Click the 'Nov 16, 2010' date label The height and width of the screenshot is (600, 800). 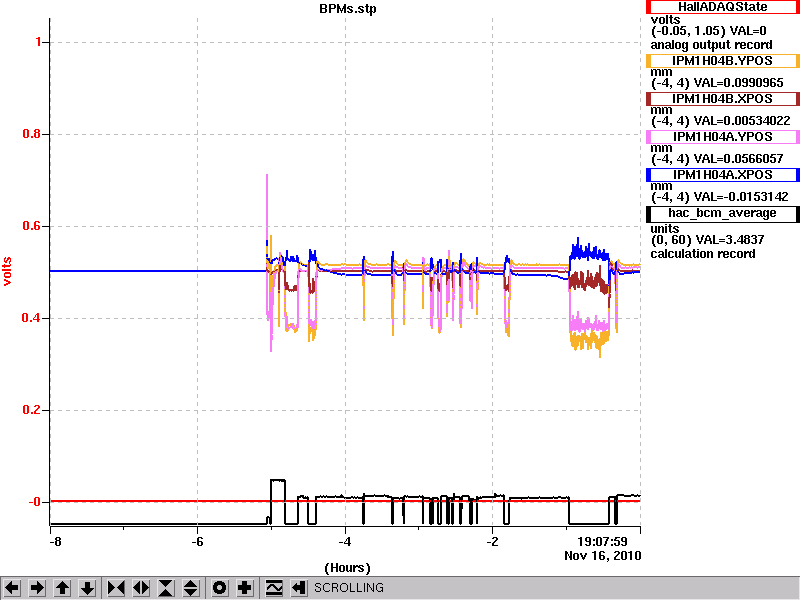[603, 556]
